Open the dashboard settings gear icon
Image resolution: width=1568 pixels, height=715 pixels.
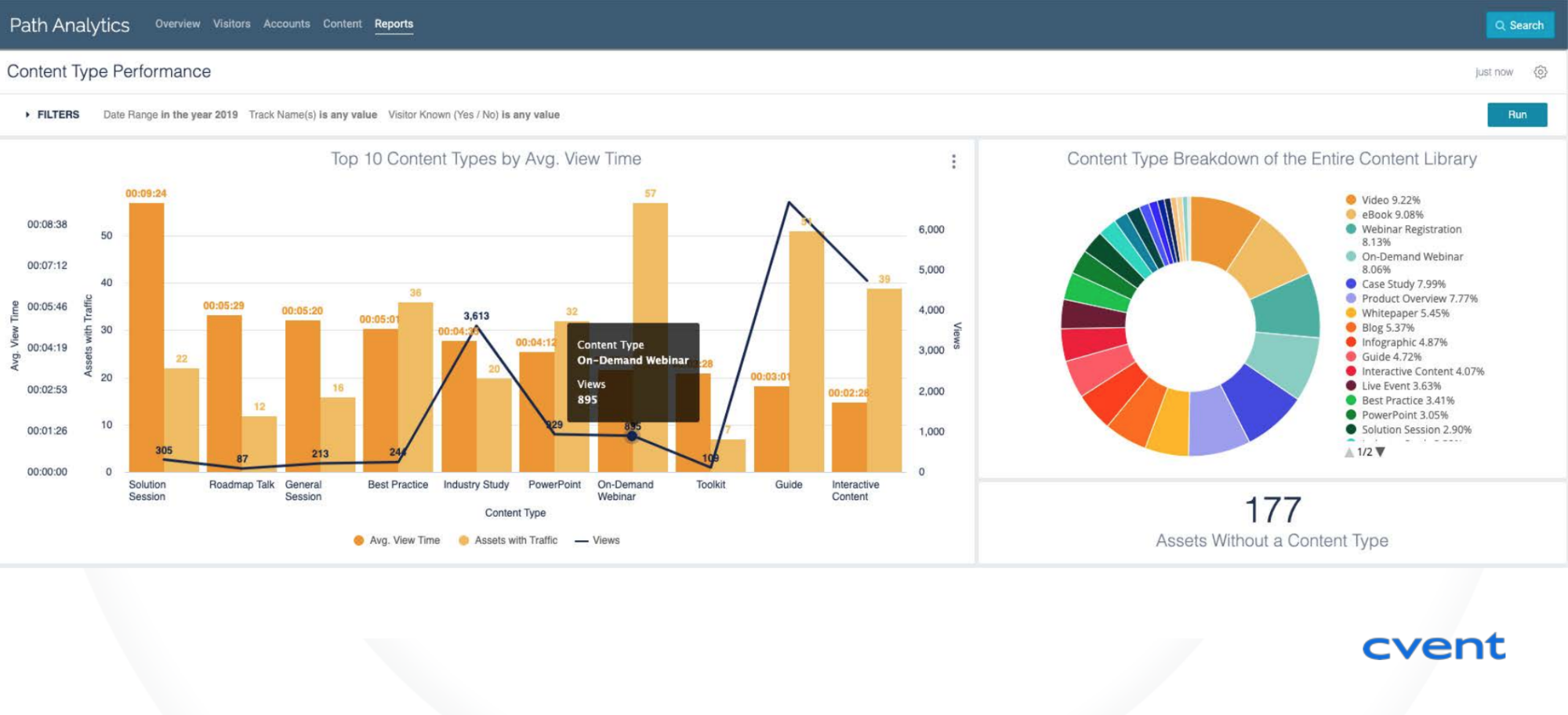click(1541, 71)
